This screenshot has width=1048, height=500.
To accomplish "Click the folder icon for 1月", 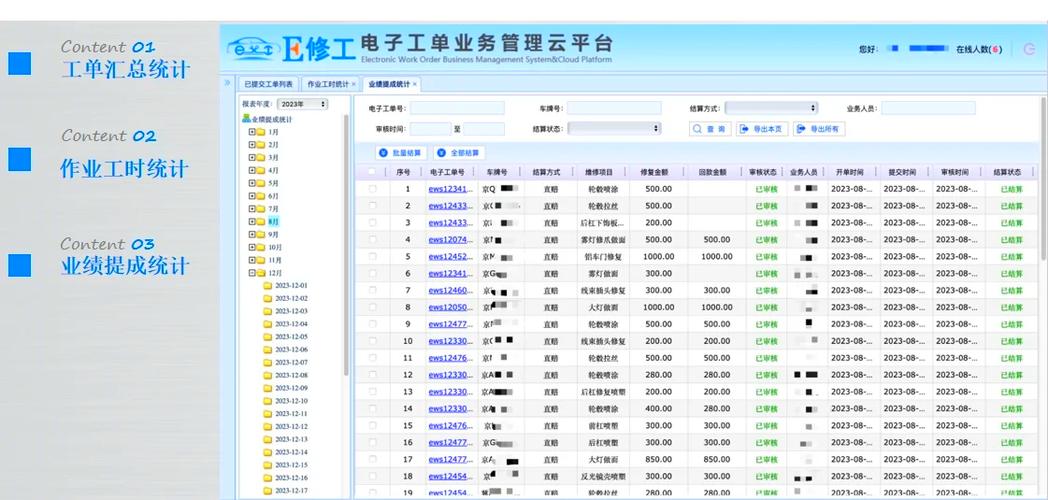I will pyautogui.click(x=261, y=132).
